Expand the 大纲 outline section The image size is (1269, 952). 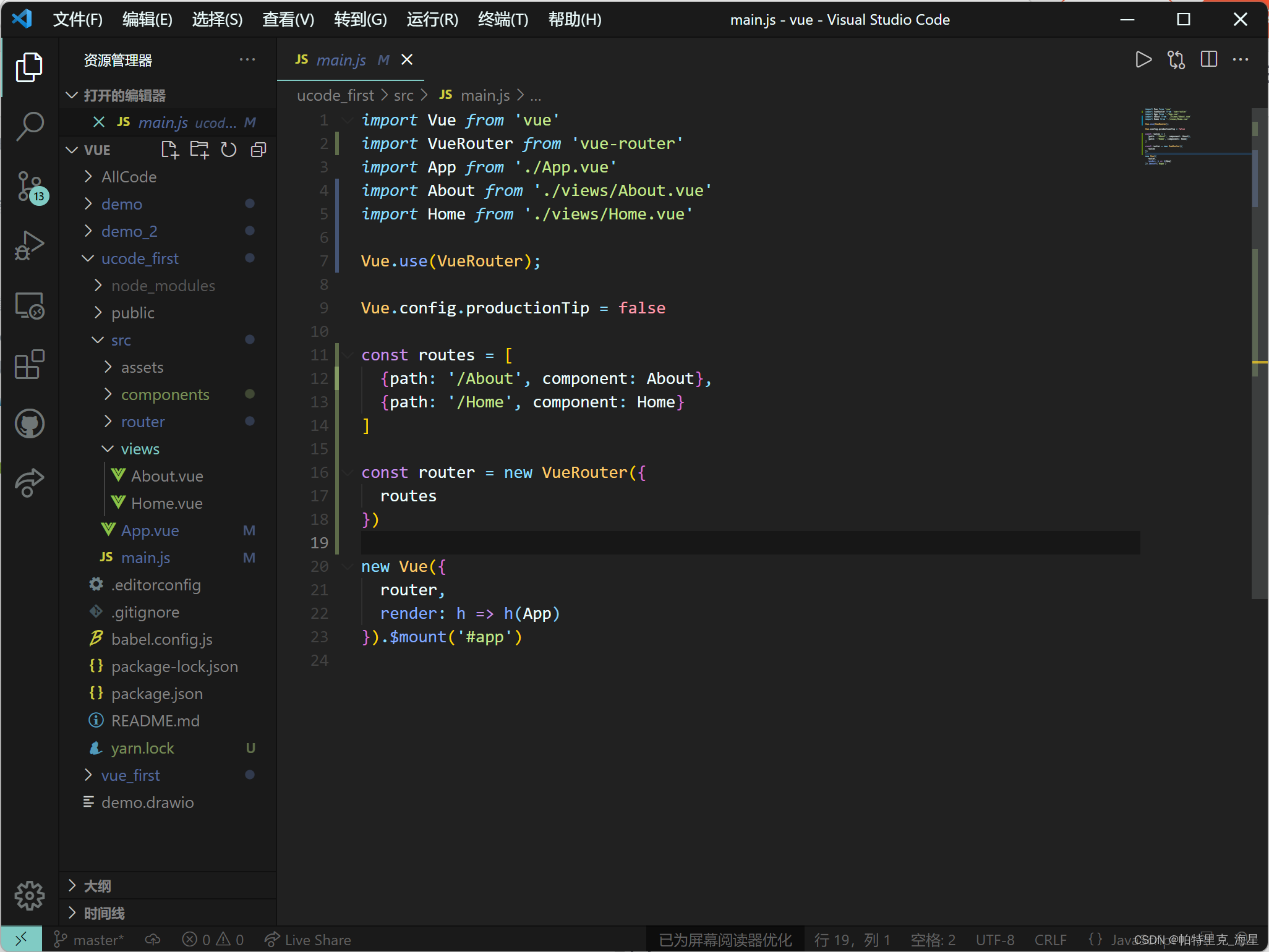click(x=97, y=886)
